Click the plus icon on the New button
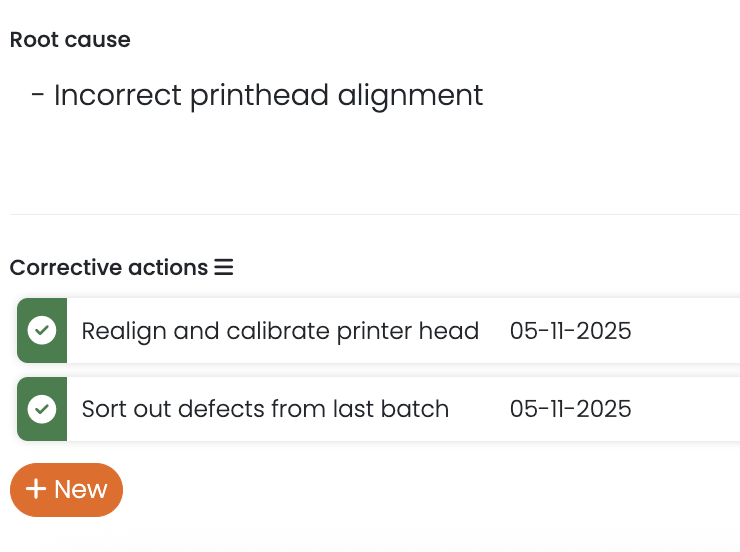 [36, 489]
